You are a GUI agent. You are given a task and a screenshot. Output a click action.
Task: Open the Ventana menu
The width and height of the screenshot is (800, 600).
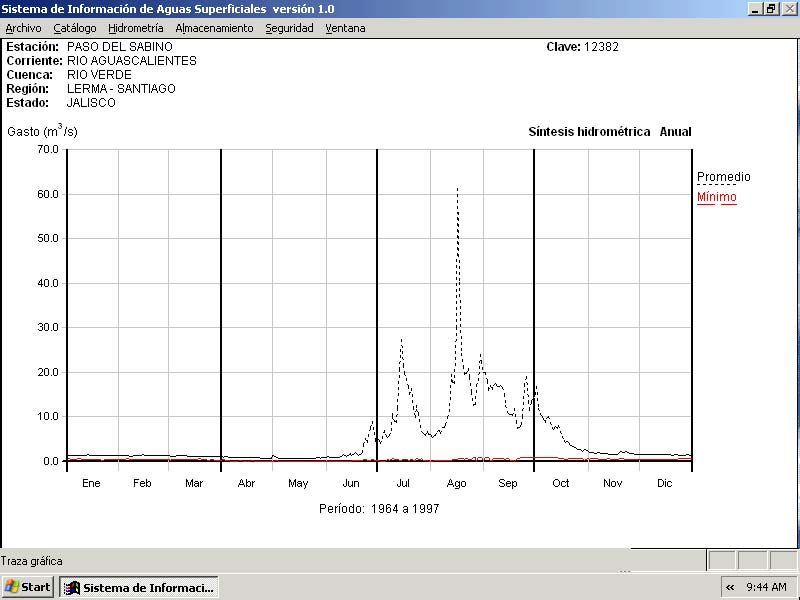(345, 28)
